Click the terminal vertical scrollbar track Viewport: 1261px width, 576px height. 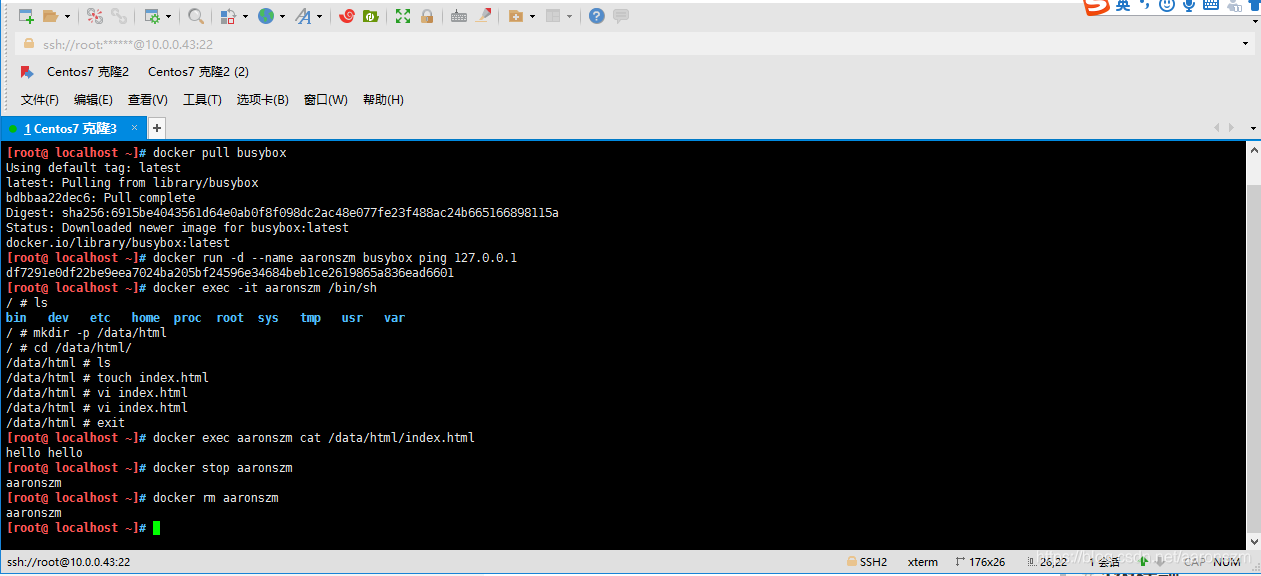coord(1253,345)
